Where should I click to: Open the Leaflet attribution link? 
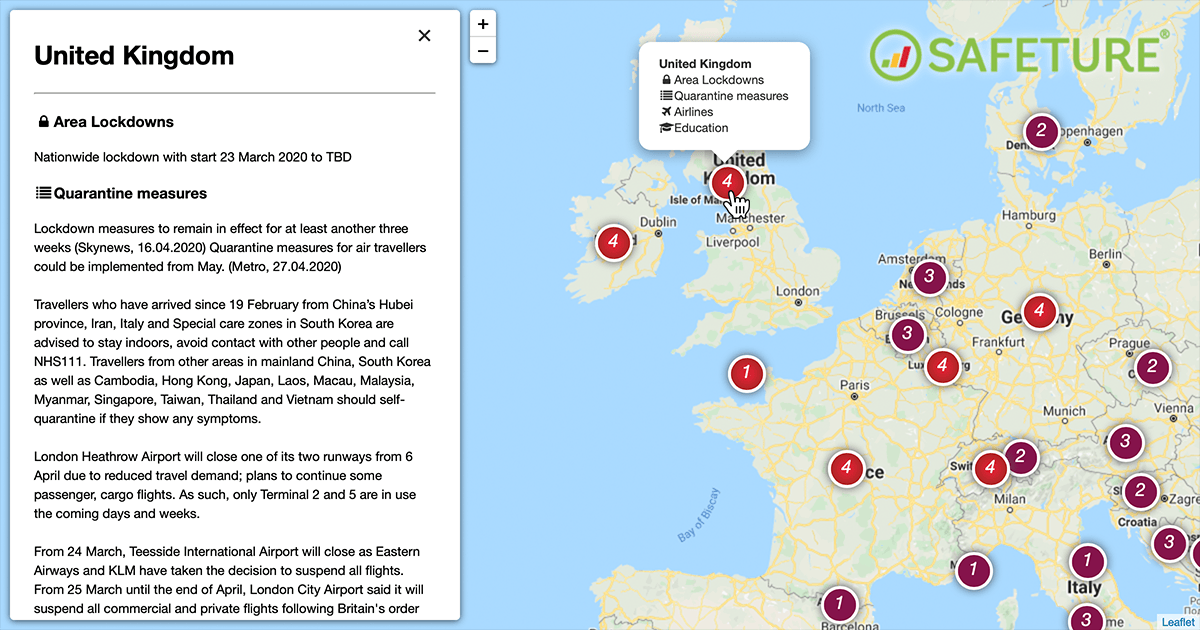click(1176, 621)
